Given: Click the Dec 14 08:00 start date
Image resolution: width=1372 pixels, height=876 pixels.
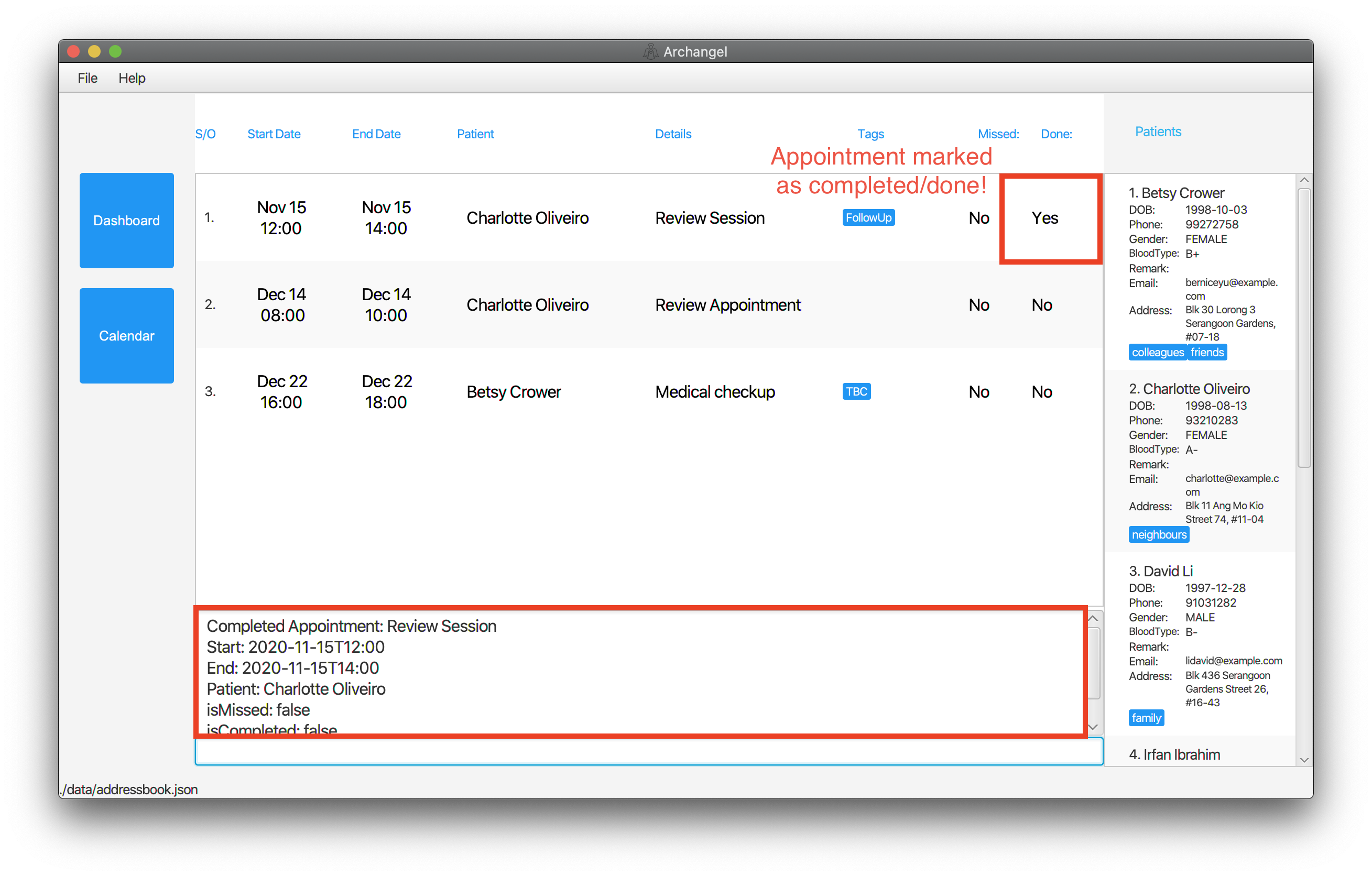Looking at the screenshot, I should [x=281, y=305].
